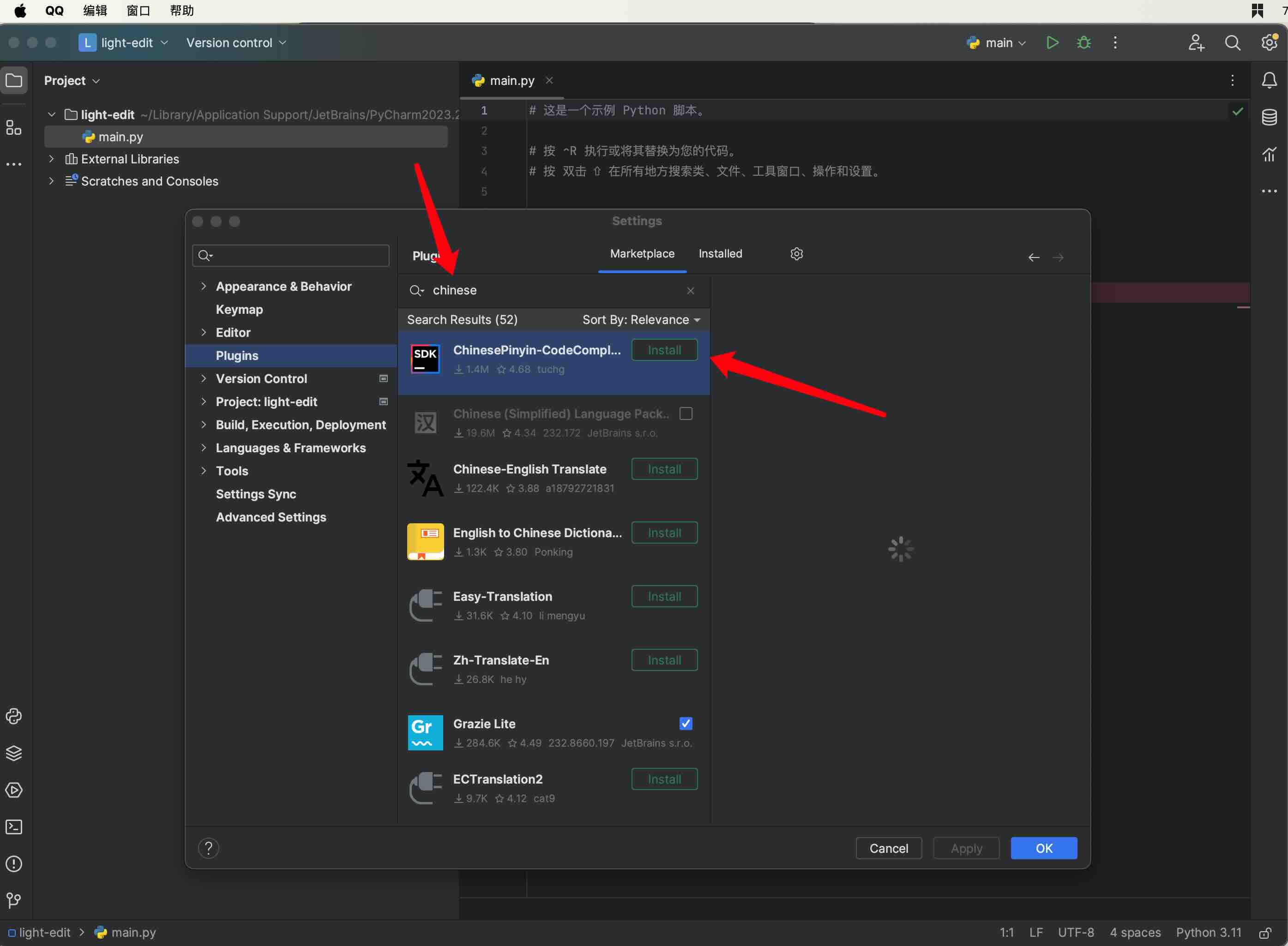The height and width of the screenshot is (946, 1288).
Task: Toggle read-only lock icon in status bar
Action: pos(1265,933)
